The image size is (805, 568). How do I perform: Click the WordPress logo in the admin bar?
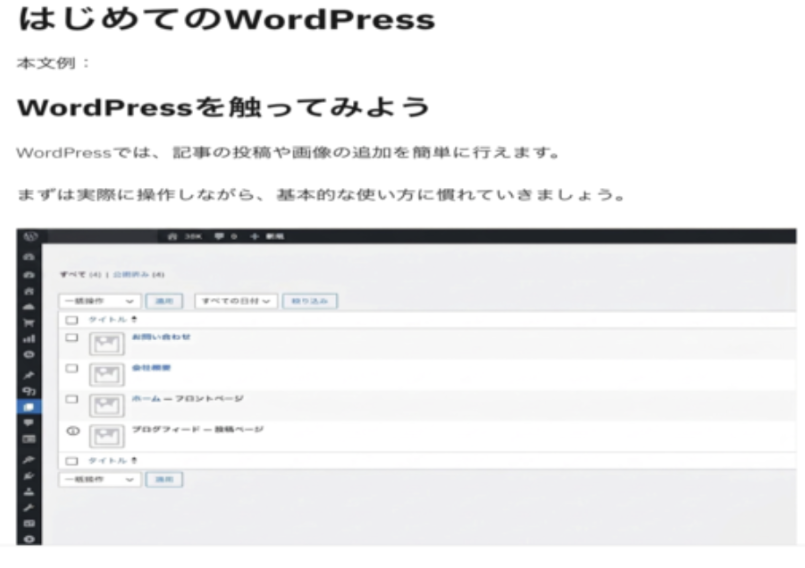coord(31,236)
